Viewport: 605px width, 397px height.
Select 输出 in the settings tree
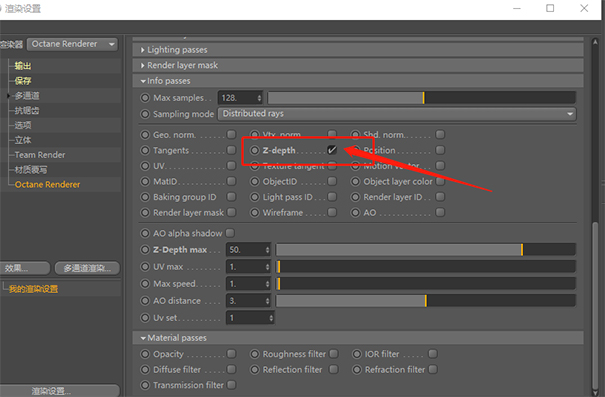pos(23,66)
